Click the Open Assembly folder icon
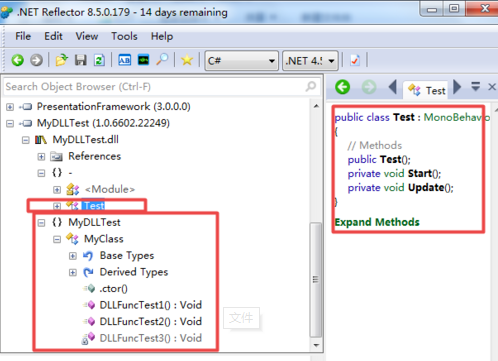Image resolution: width=498 pixels, height=361 pixels. click(x=61, y=60)
